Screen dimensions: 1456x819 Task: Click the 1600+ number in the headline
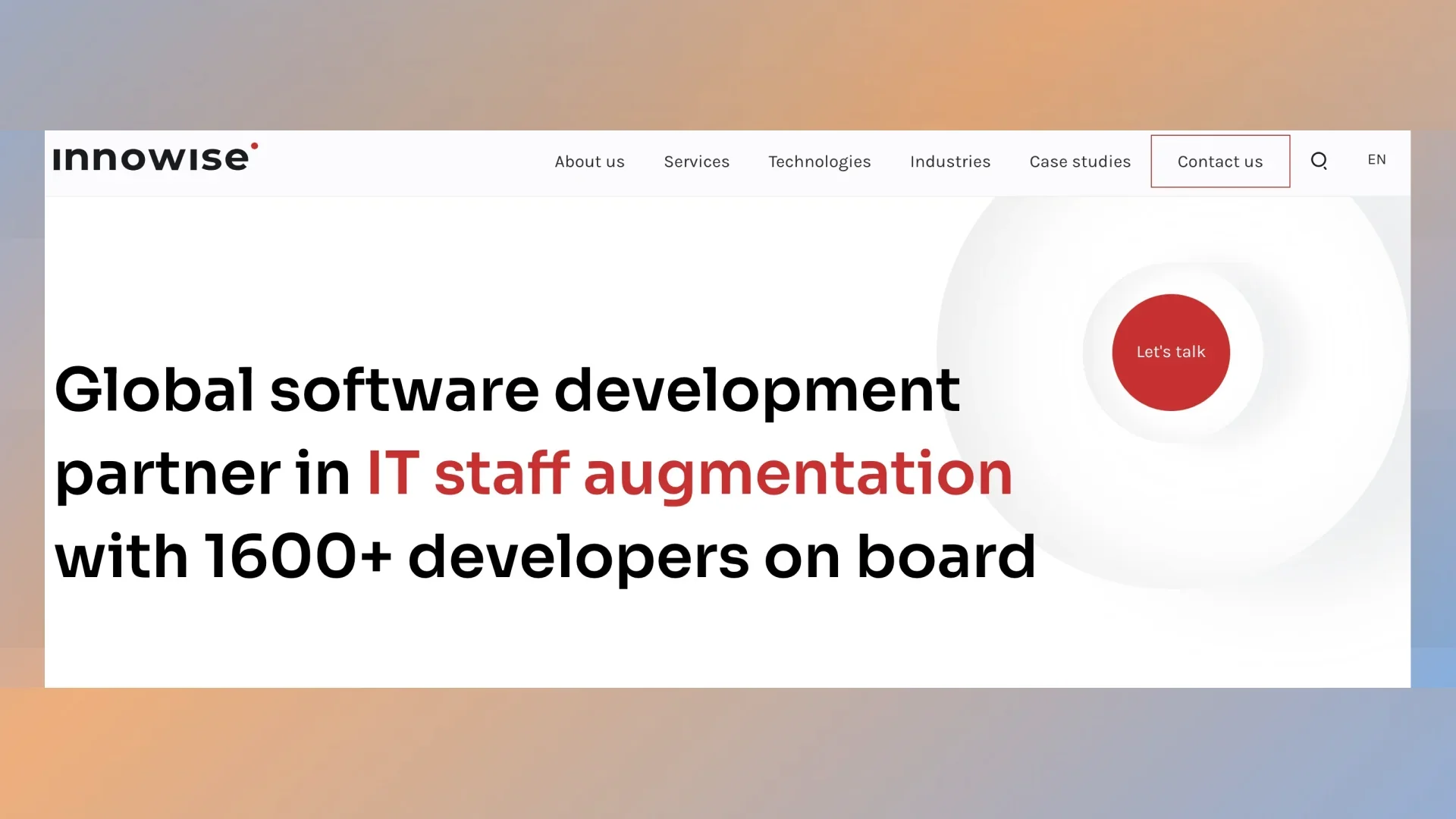coord(298,557)
